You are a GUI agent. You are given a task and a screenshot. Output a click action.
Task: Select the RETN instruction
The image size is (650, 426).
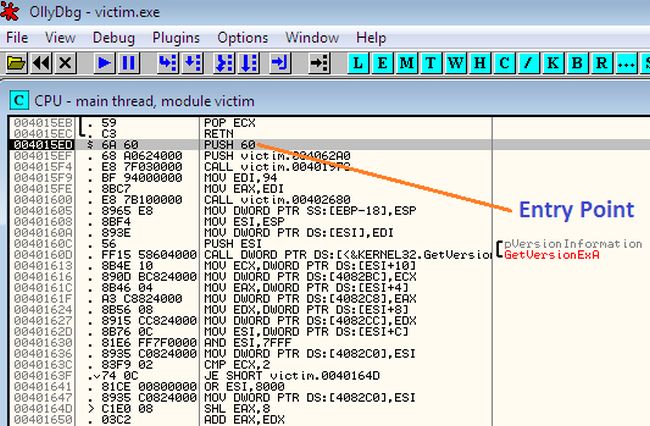218,134
